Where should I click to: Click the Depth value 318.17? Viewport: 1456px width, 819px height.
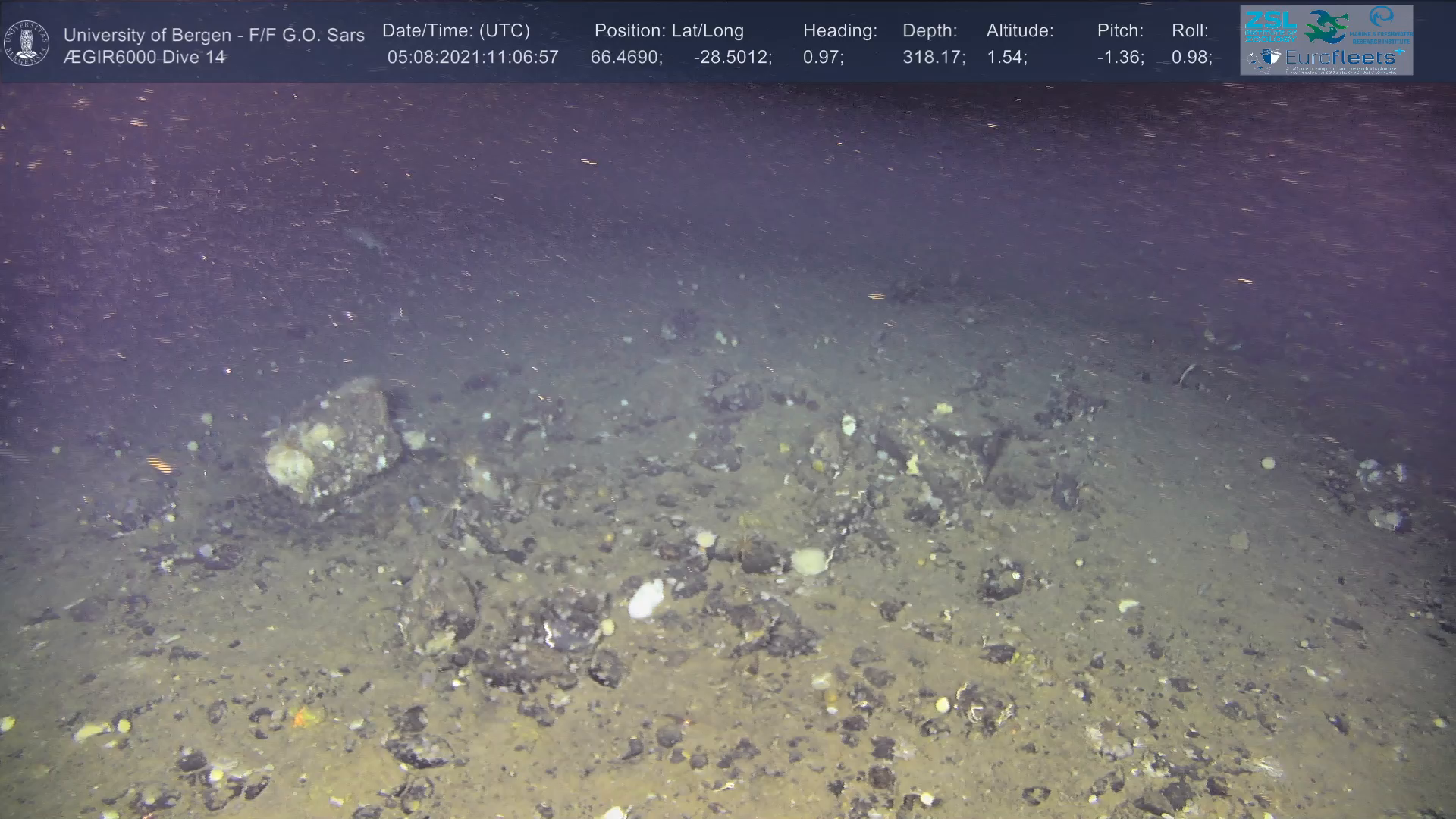(934, 58)
